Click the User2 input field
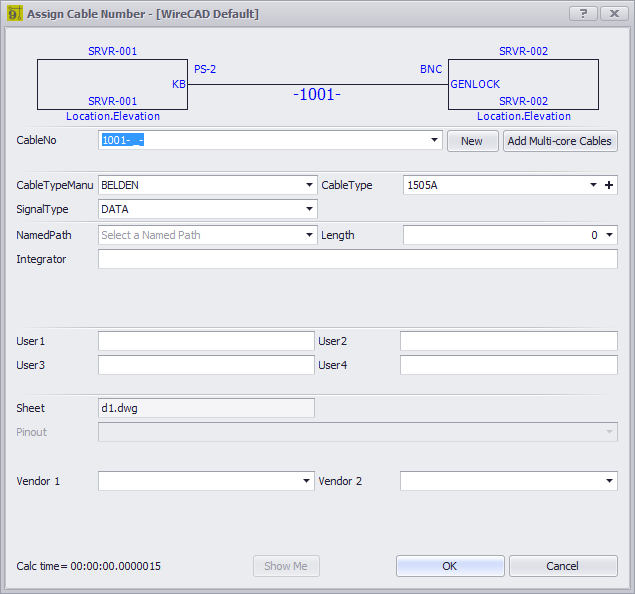The height and width of the screenshot is (594, 635). (509, 341)
